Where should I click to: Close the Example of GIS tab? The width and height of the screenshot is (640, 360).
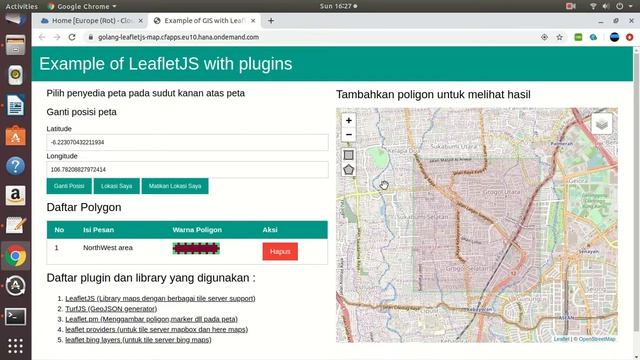click(253, 20)
